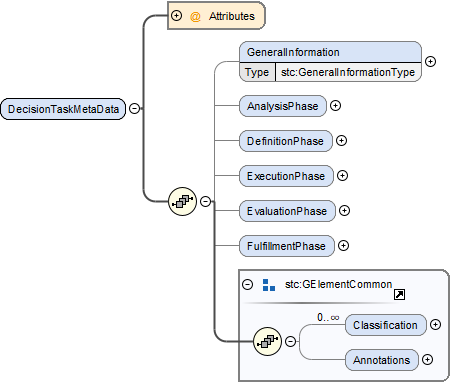Expand the DefinitionPhase node
This screenshot has height=384, width=468.
pyautogui.click(x=341, y=141)
